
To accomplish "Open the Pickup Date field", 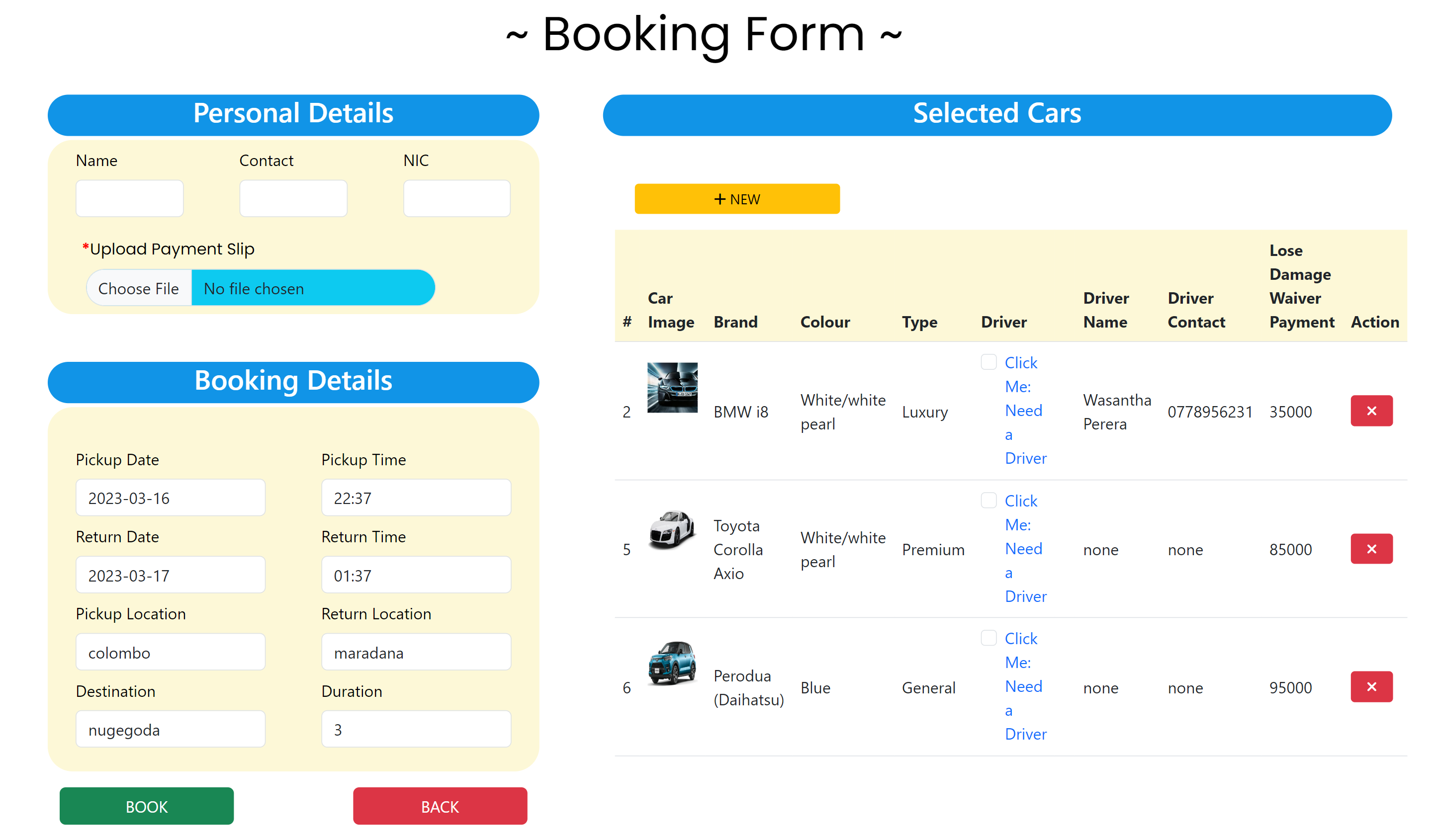I will (171, 498).
